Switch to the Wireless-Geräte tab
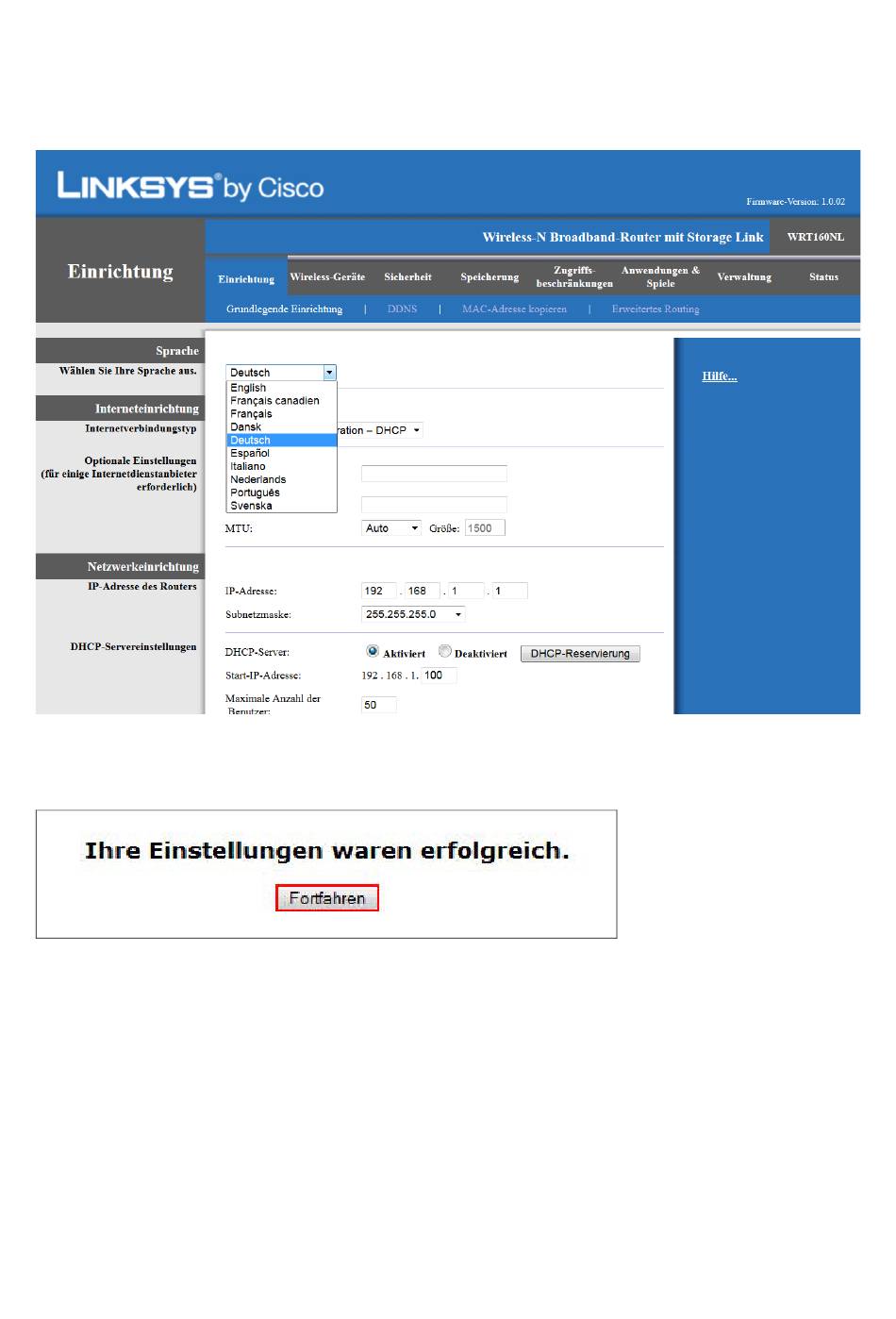 [x=327, y=276]
